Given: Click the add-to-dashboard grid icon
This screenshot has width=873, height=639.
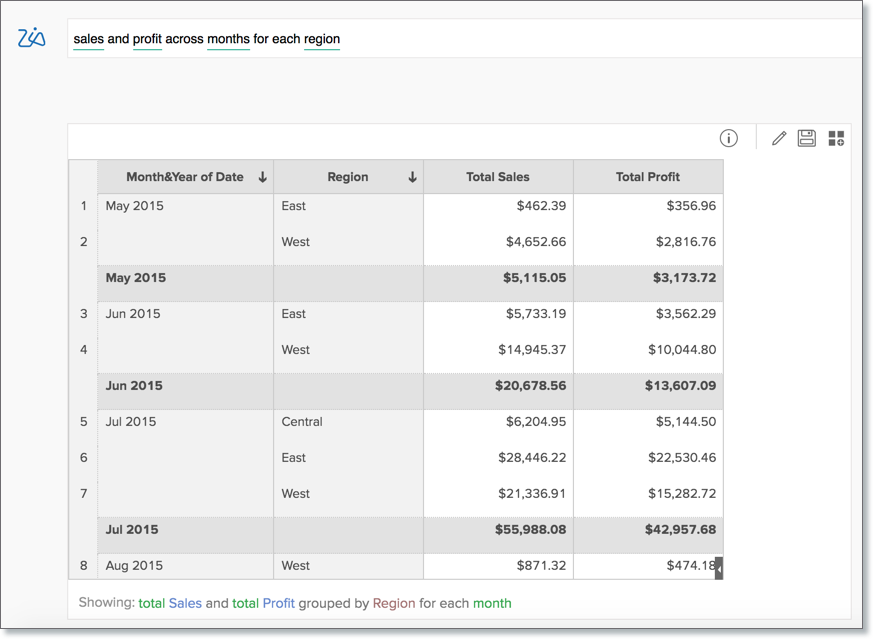Looking at the screenshot, I should click(836, 138).
